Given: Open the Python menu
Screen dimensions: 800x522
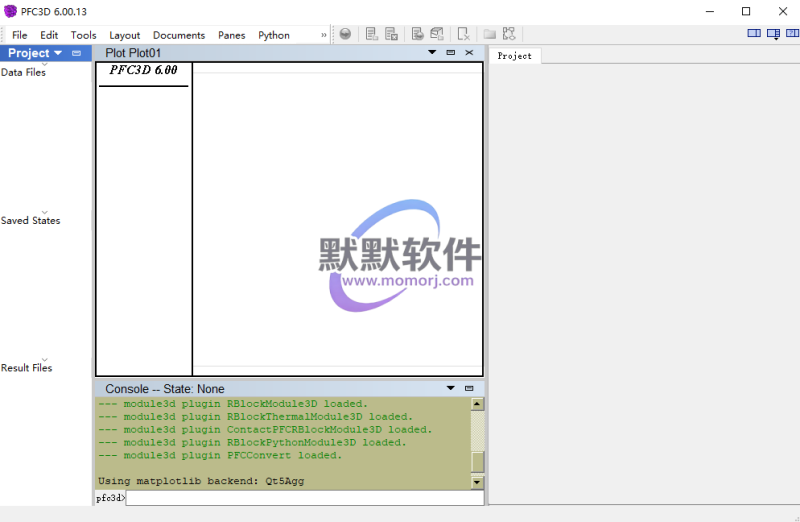Looking at the screenshot, I should click(x=274, y=35).
